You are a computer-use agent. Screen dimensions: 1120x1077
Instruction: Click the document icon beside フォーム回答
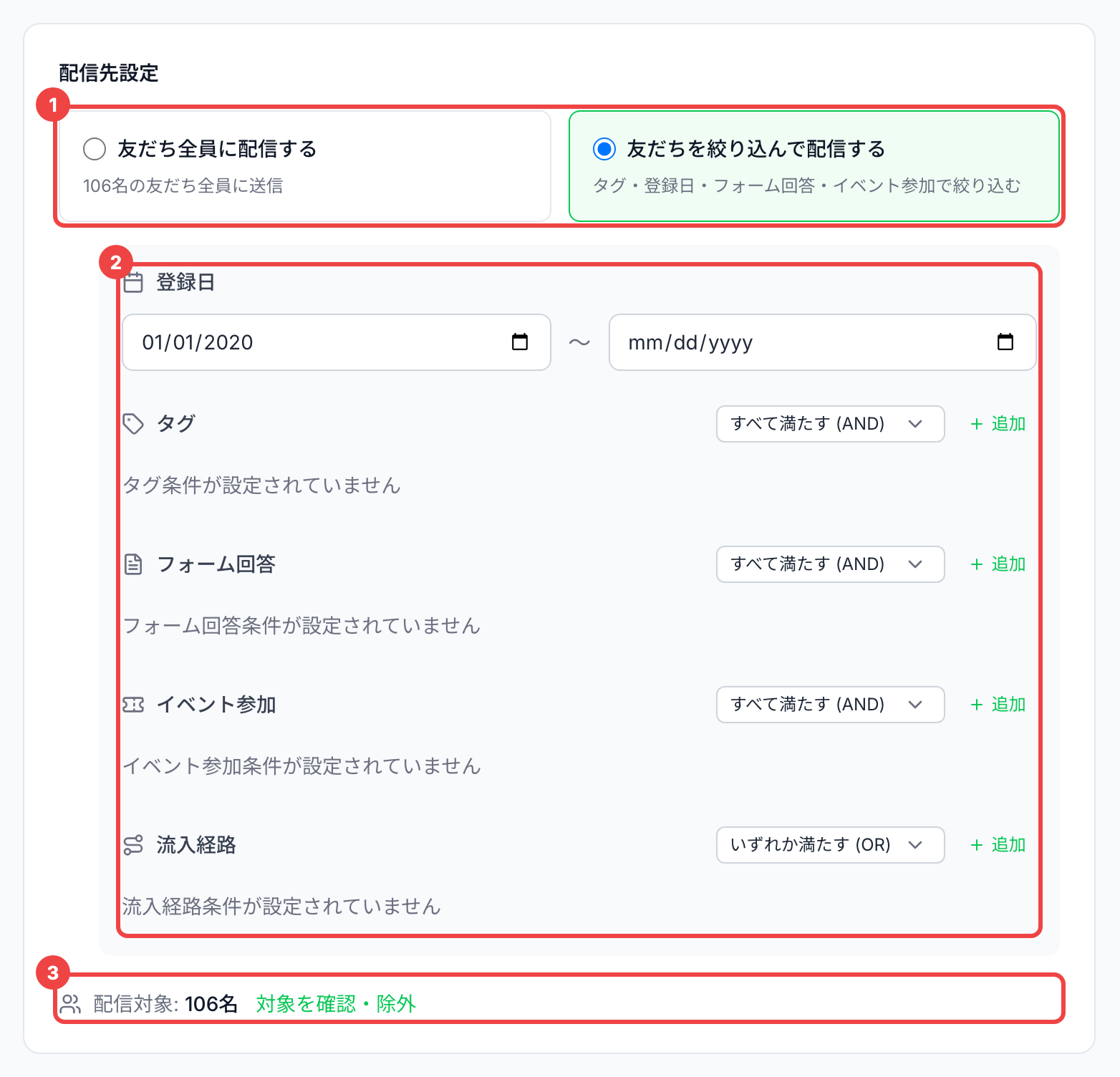(x=133, y=564)
